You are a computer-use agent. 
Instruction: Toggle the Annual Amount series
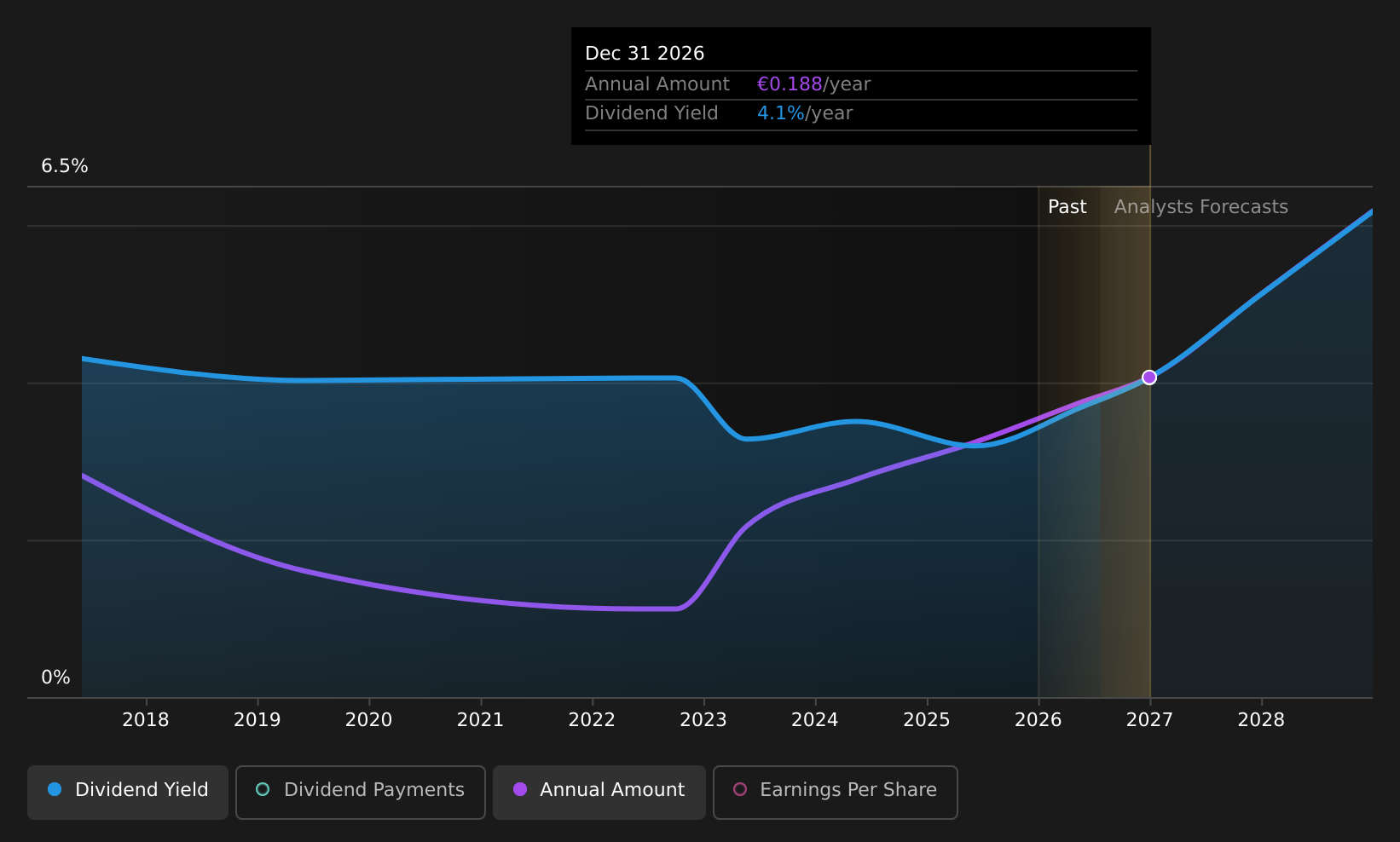point(599,792)
